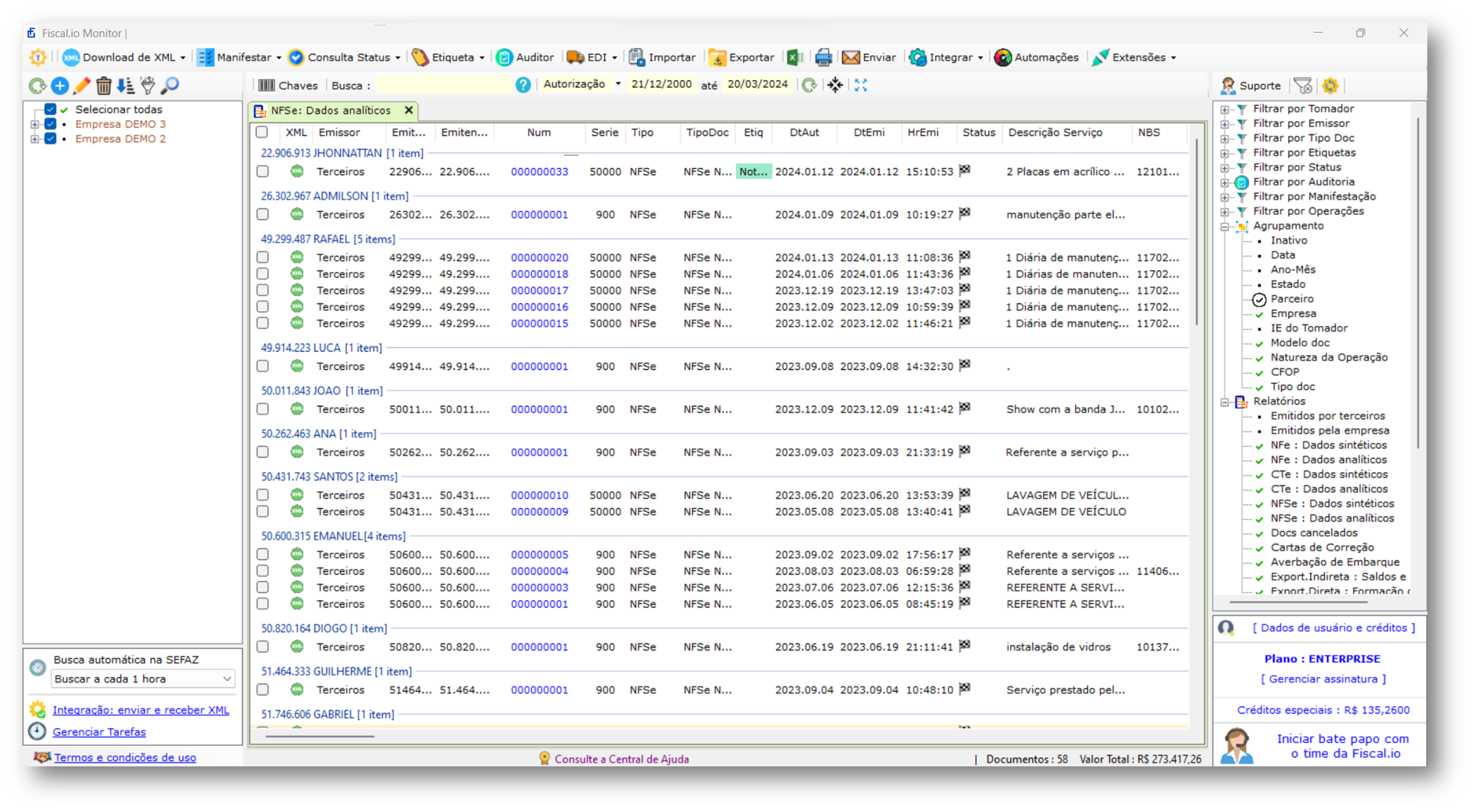1473x812 pixels.
Task: Open the Extensões dropdown
Action: (x=1134, y=58)
